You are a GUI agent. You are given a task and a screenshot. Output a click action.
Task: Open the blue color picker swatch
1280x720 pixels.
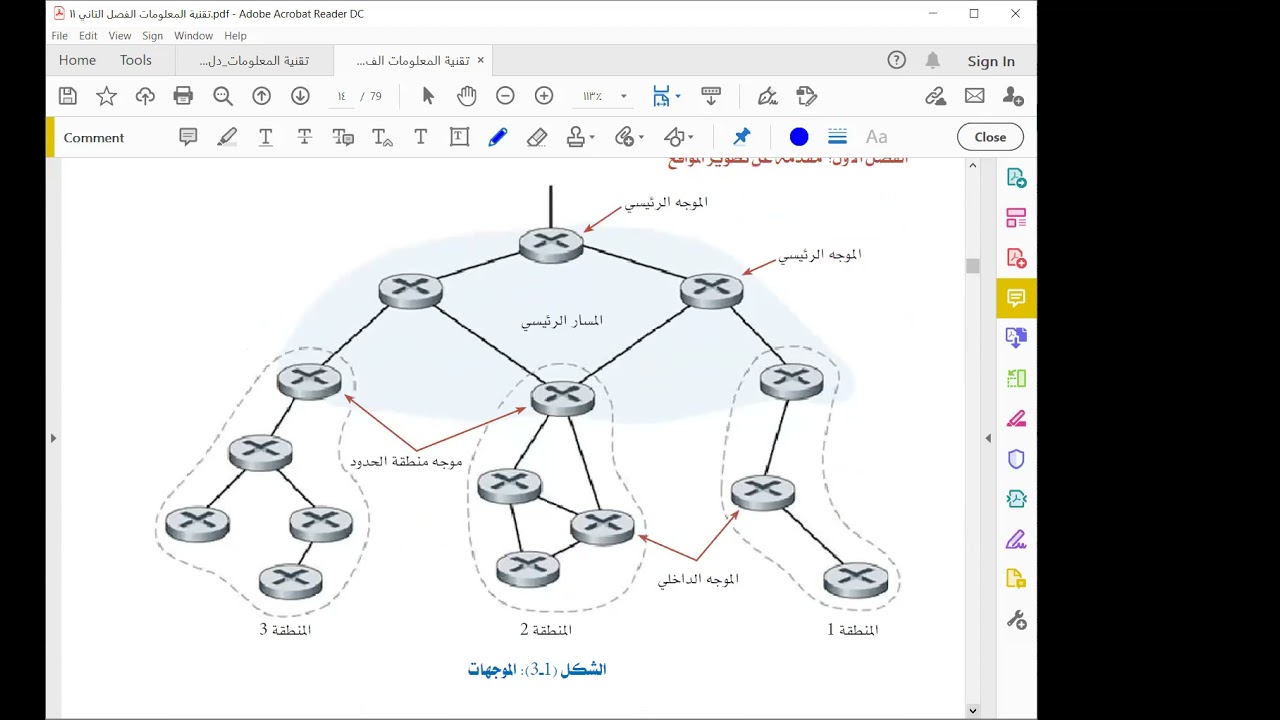(x=799, y=137)
